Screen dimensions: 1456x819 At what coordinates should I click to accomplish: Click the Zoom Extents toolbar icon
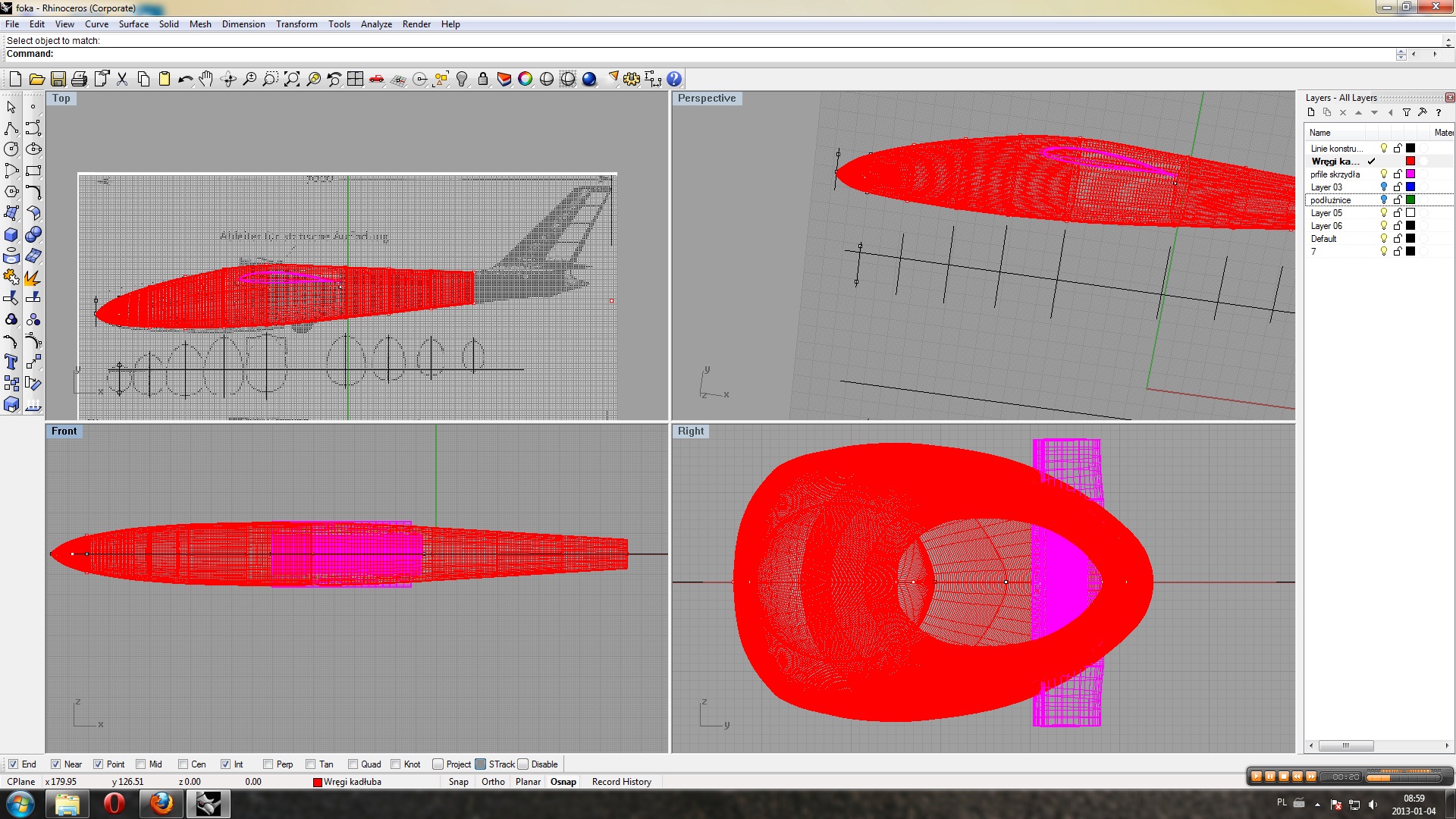click(x=292, y=79)
